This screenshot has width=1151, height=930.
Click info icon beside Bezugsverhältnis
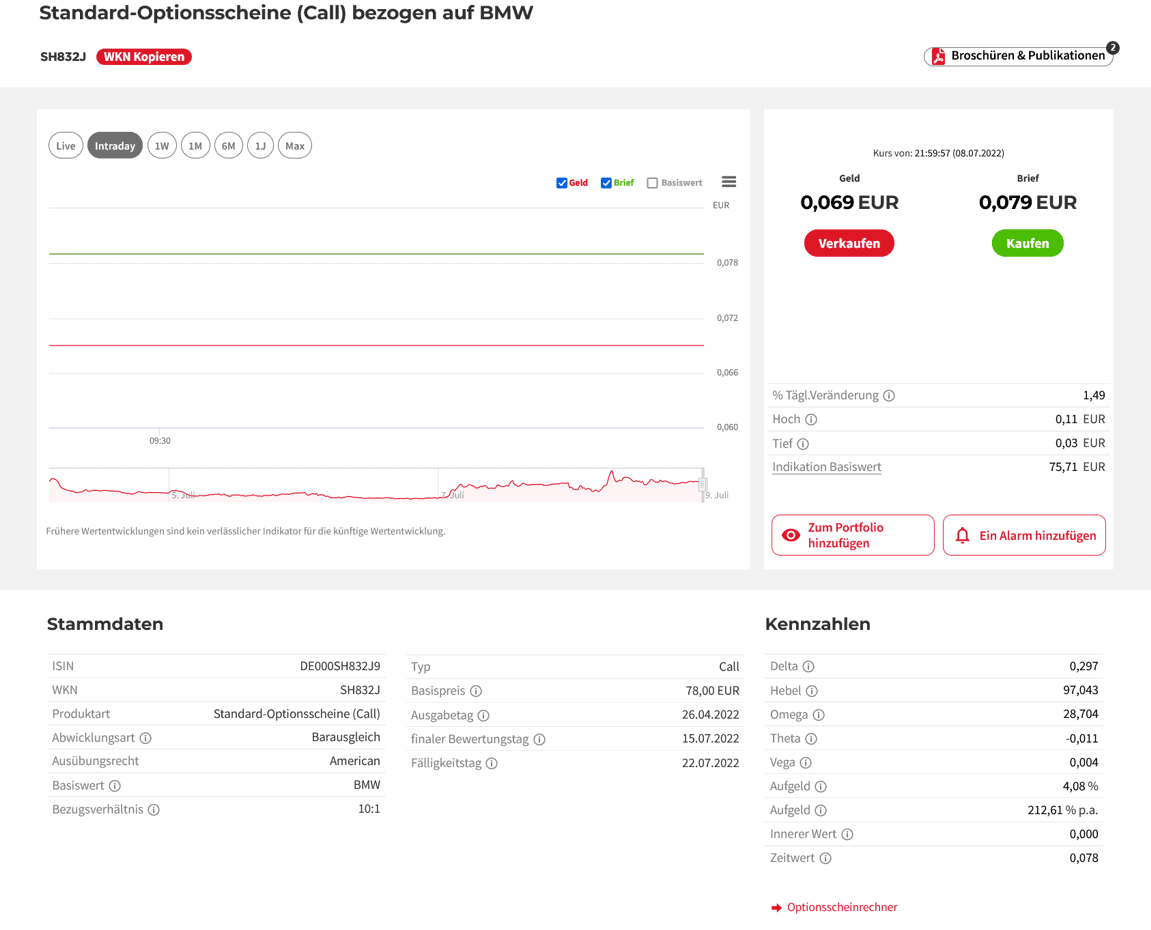(154, 810)
